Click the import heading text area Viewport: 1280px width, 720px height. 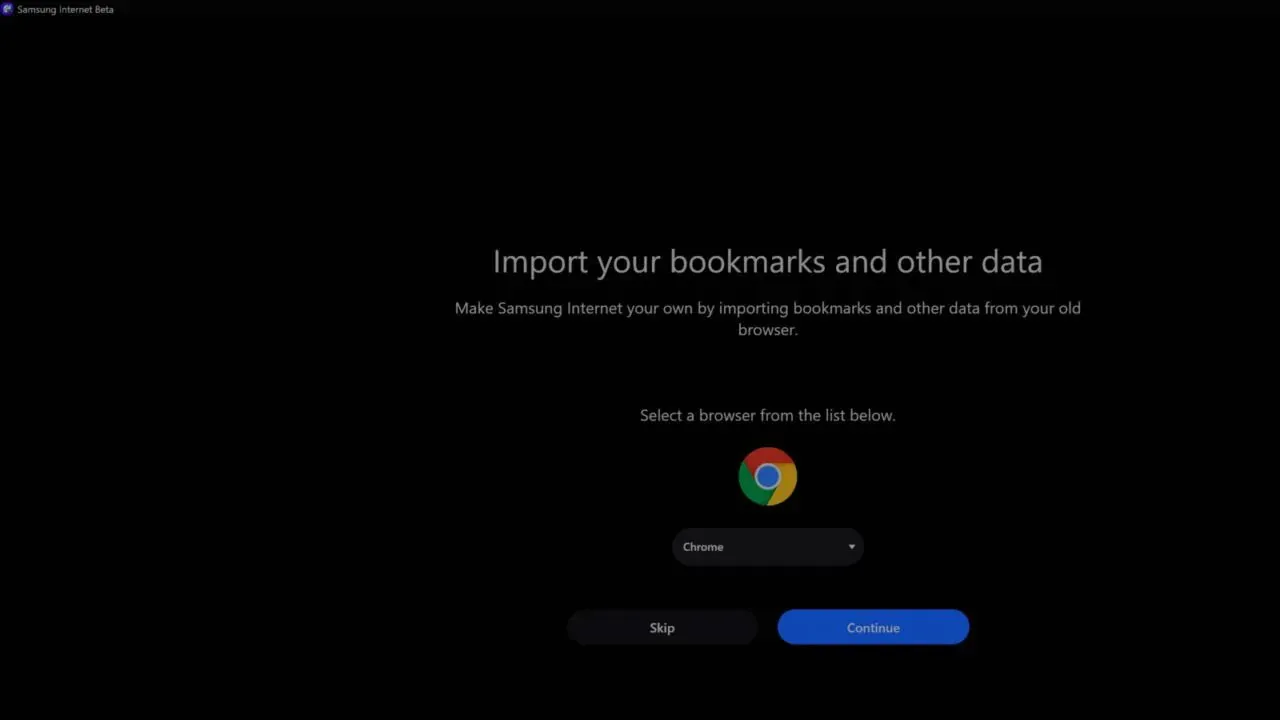[x=767, y=261]
